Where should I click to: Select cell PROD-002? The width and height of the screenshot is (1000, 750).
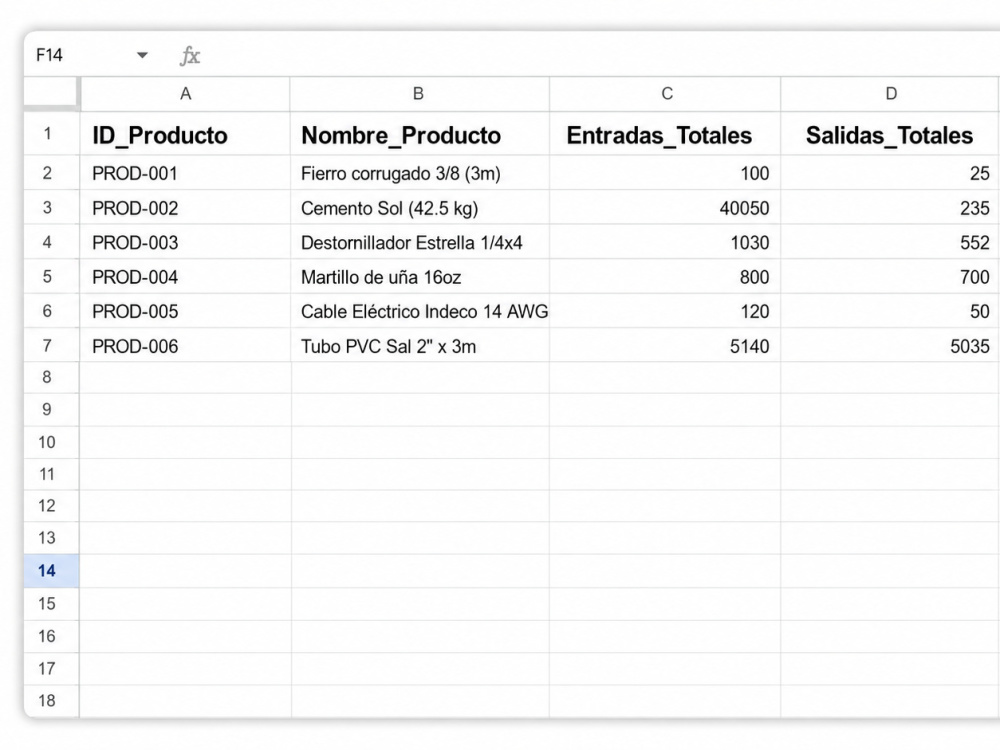(185, 207)
